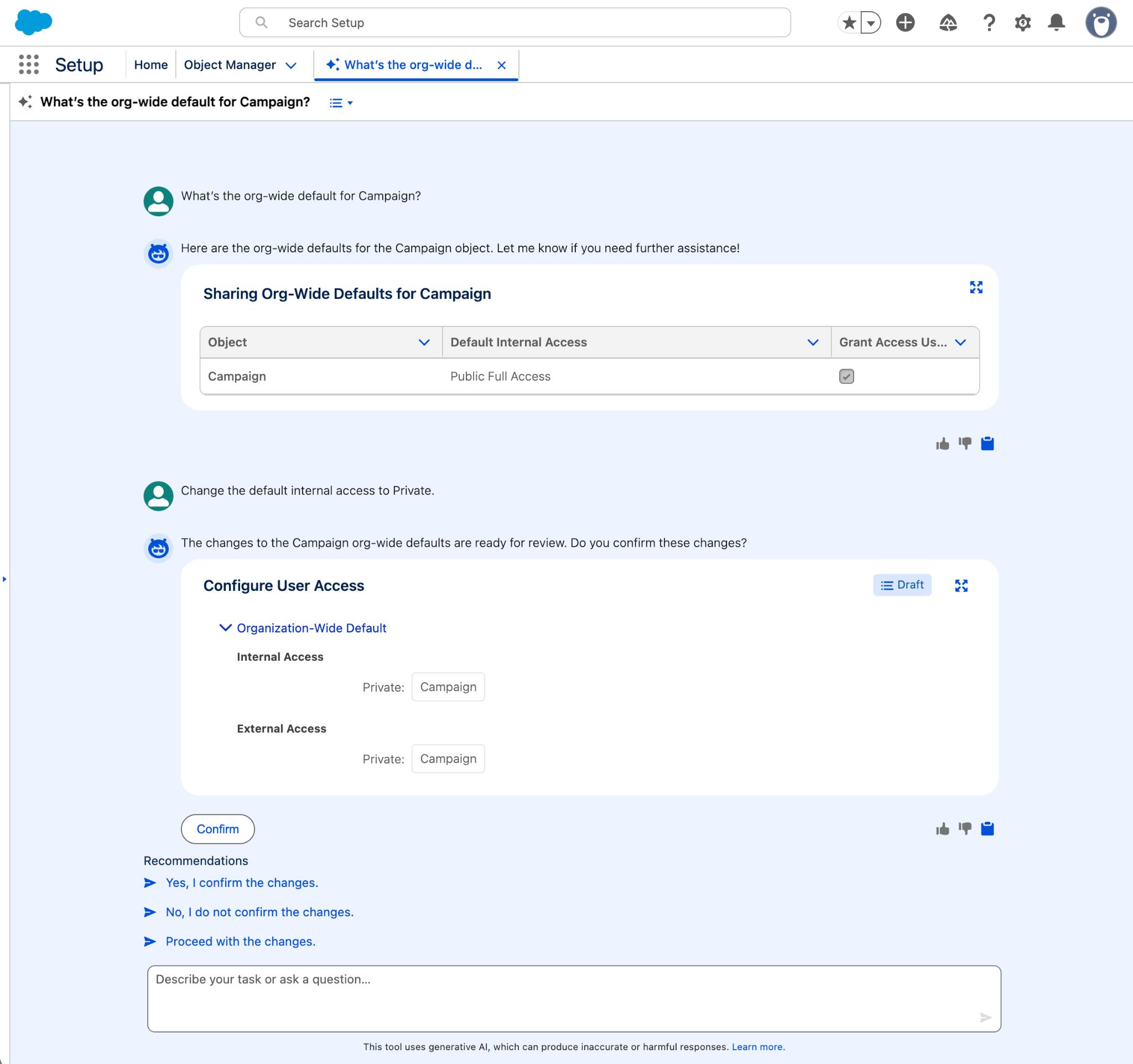
Task: Open Grant Access column header menu
Action: 960,342
